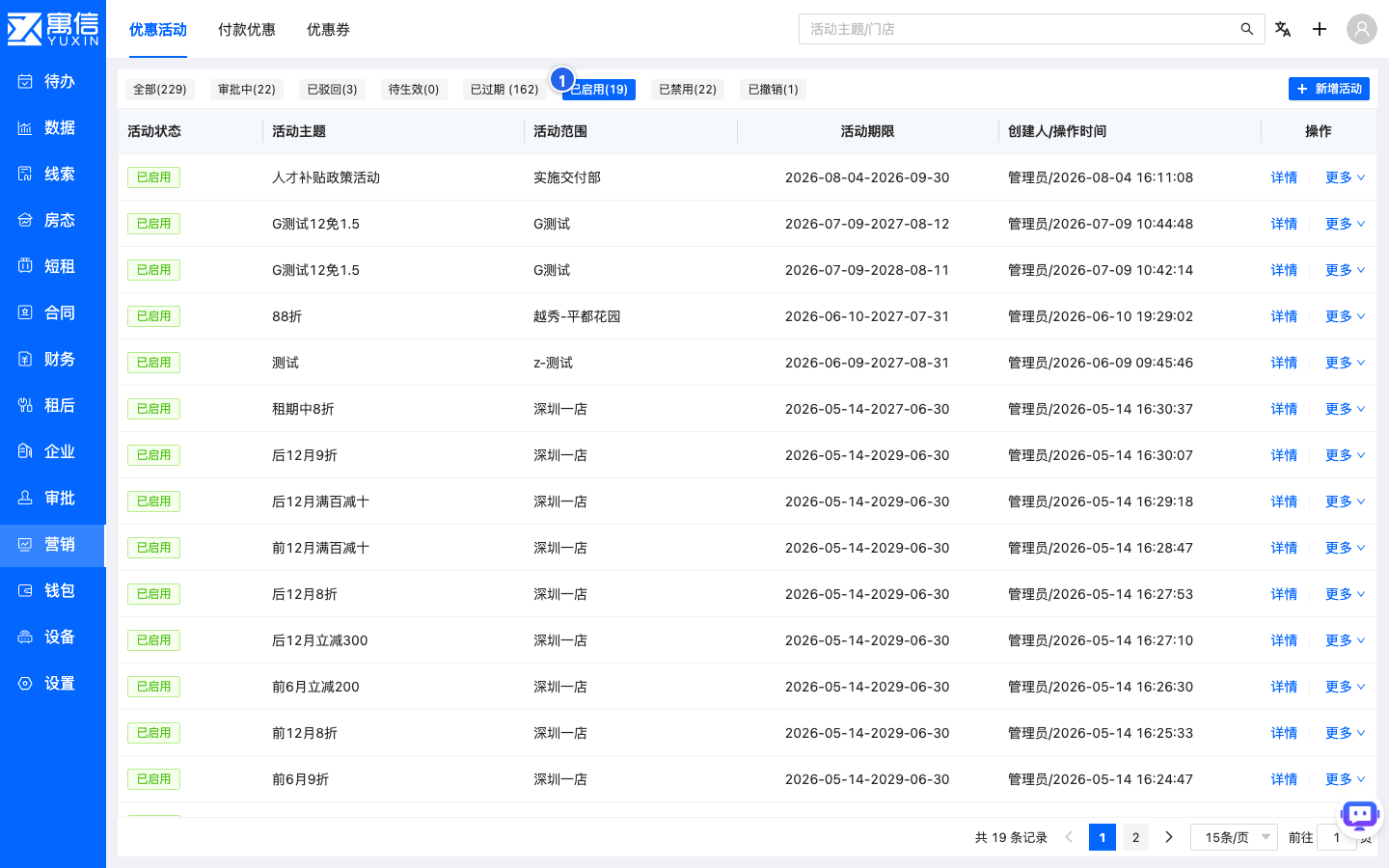Expand 更多 for 测试 activity row
Screen dimensions: 1389x868
1346,363
